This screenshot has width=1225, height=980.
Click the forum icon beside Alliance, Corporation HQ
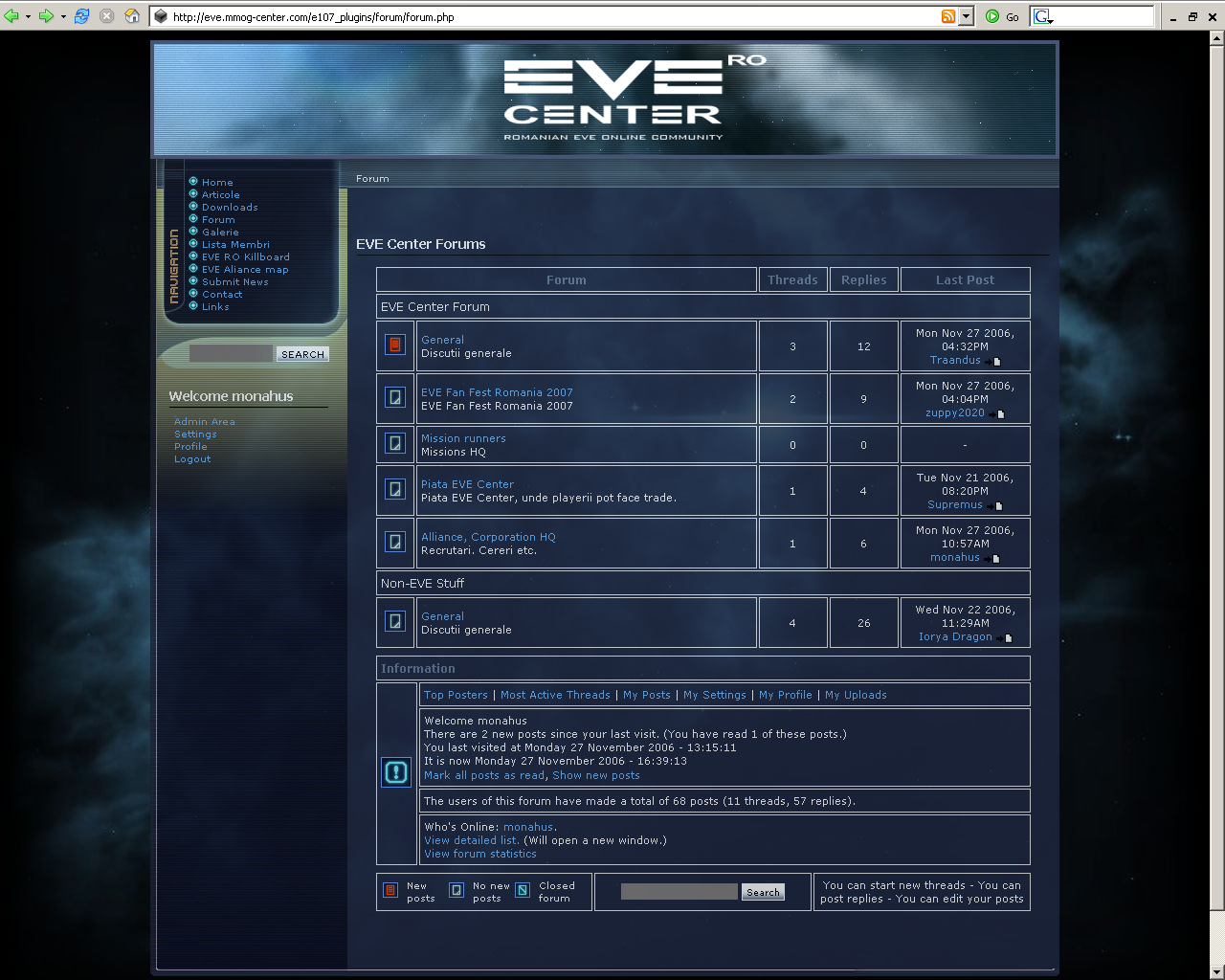click(x=395, y=543)
